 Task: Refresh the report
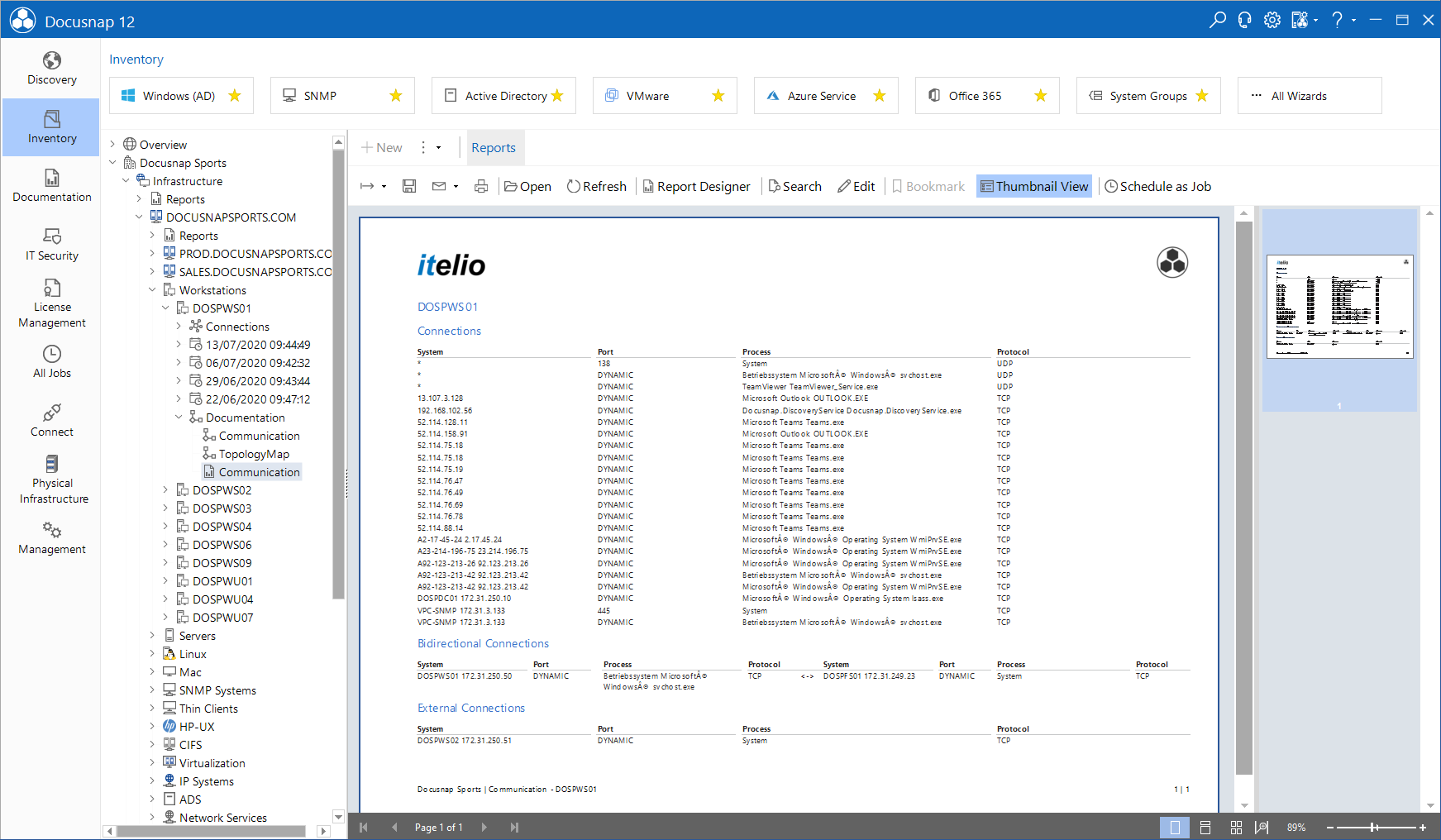[x=597, y=187]
